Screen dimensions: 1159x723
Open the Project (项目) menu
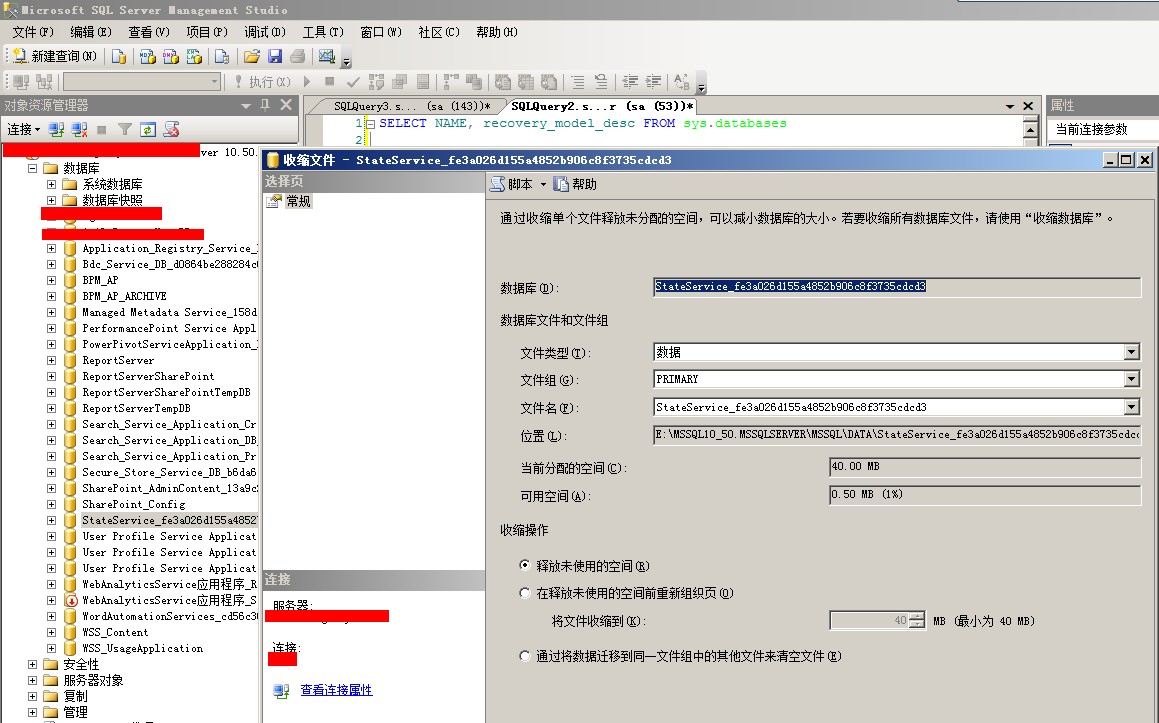(x=207, y=32)
